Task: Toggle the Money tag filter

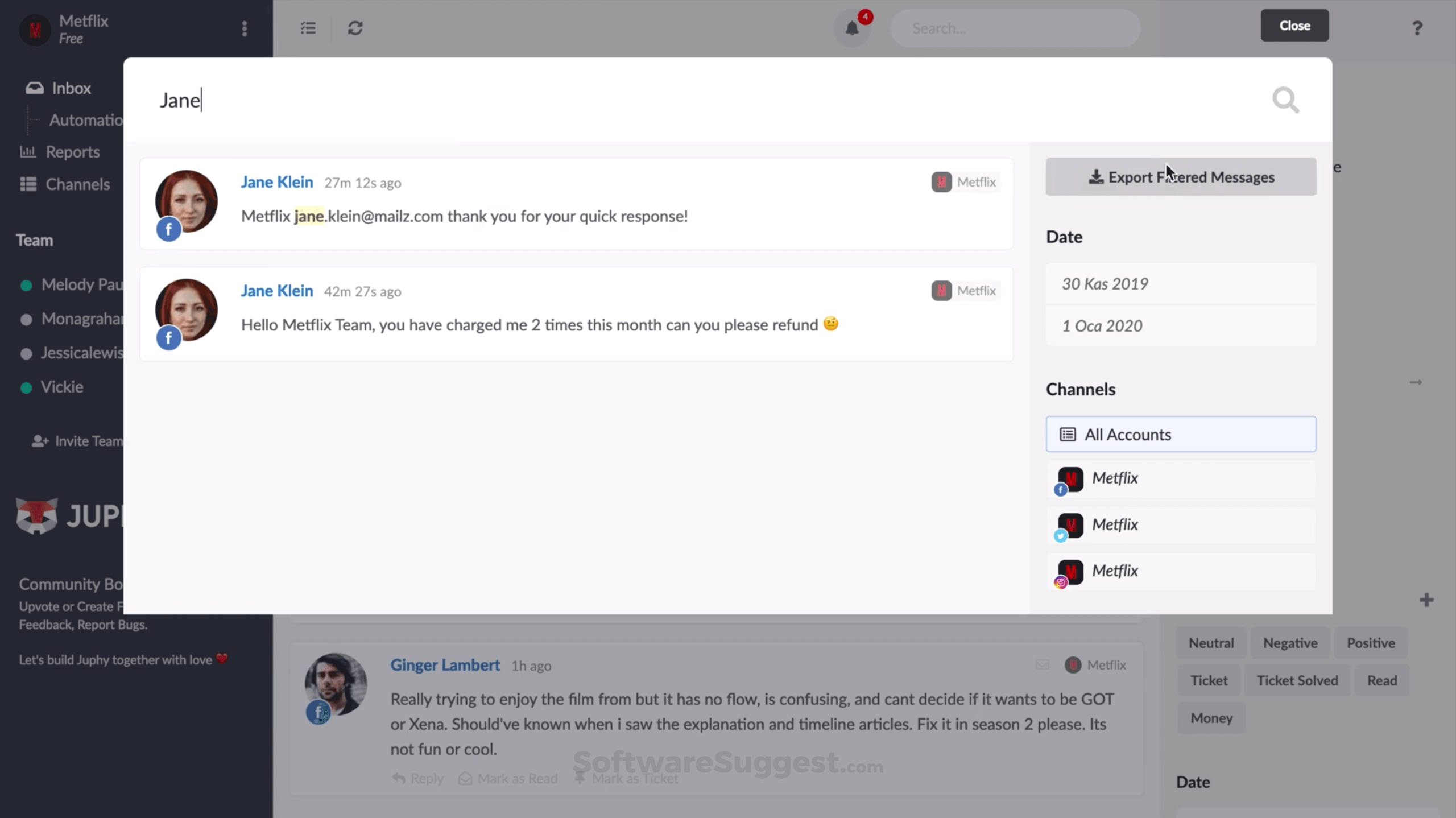Action: [x=1210, y=718]
